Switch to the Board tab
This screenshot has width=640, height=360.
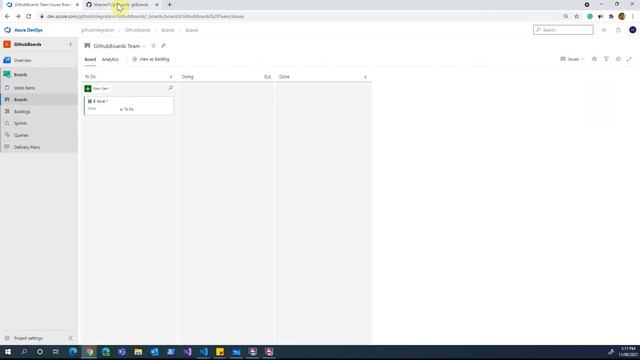click(x=90, y=60)
